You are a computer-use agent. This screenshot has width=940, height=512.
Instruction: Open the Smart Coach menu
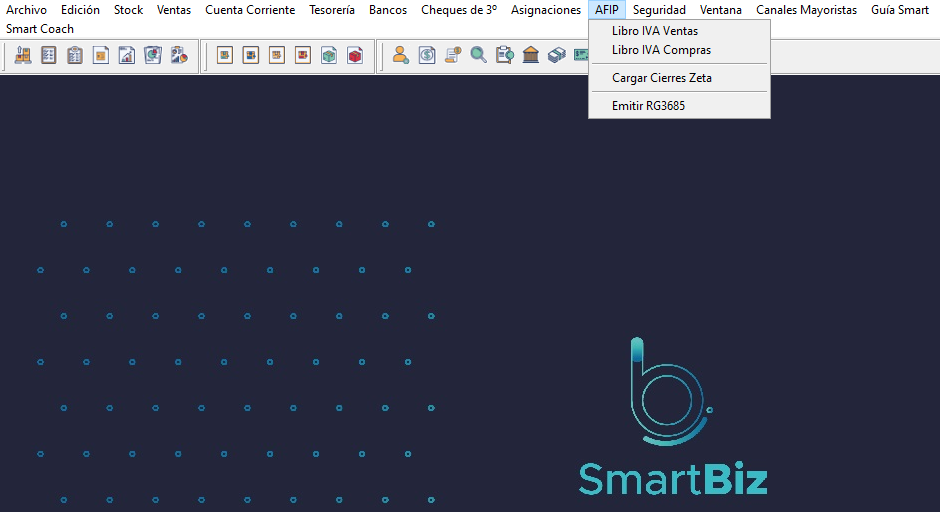coord(40,29)
